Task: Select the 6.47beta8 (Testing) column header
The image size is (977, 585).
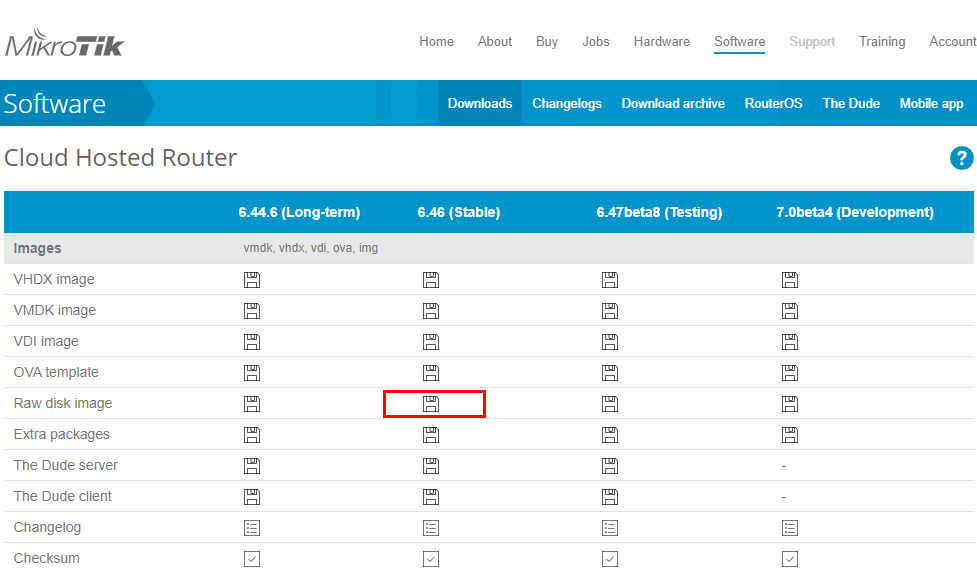Action: coord(659,212)
